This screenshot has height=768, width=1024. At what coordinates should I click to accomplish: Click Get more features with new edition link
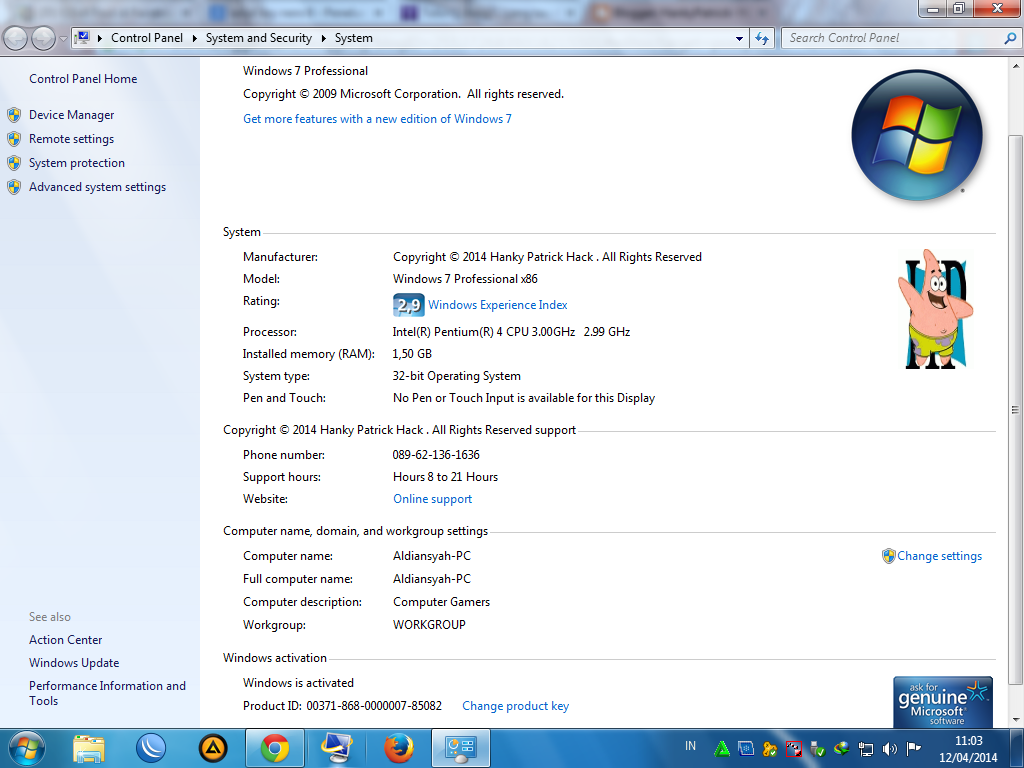pyautogui.click(x=377, y=119)
